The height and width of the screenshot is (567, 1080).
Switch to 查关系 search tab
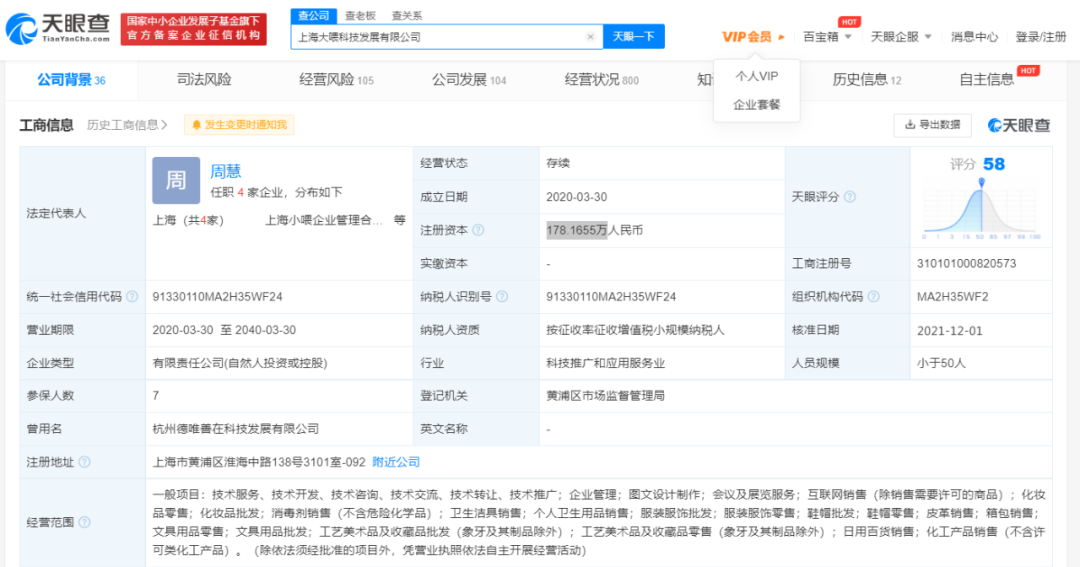tap(407, 16)
